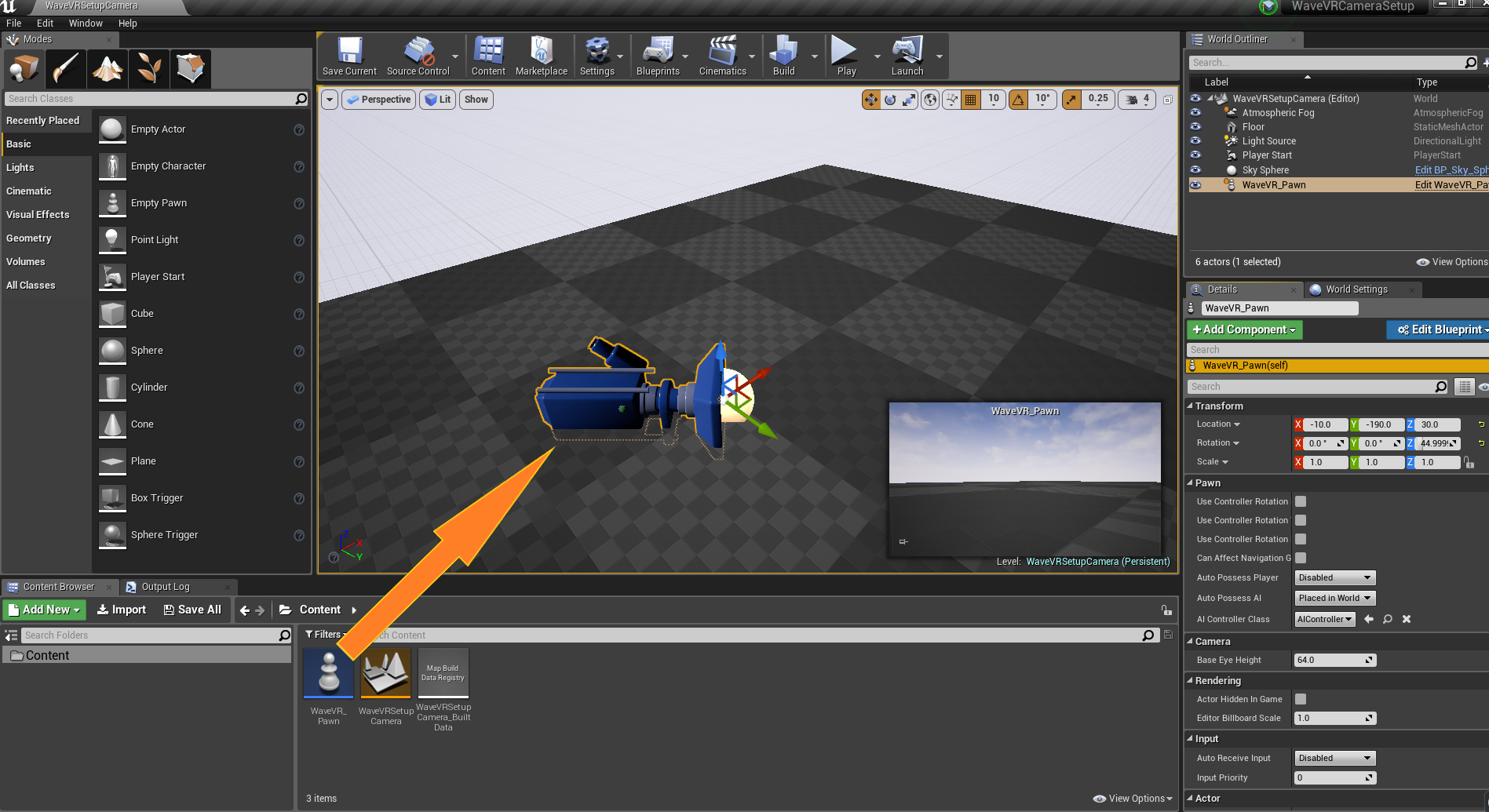Click the Browse to AI Controller class magnifier icon
Image resolution: width=1489 pixels, height=812 pixels.
point(1388,619)
